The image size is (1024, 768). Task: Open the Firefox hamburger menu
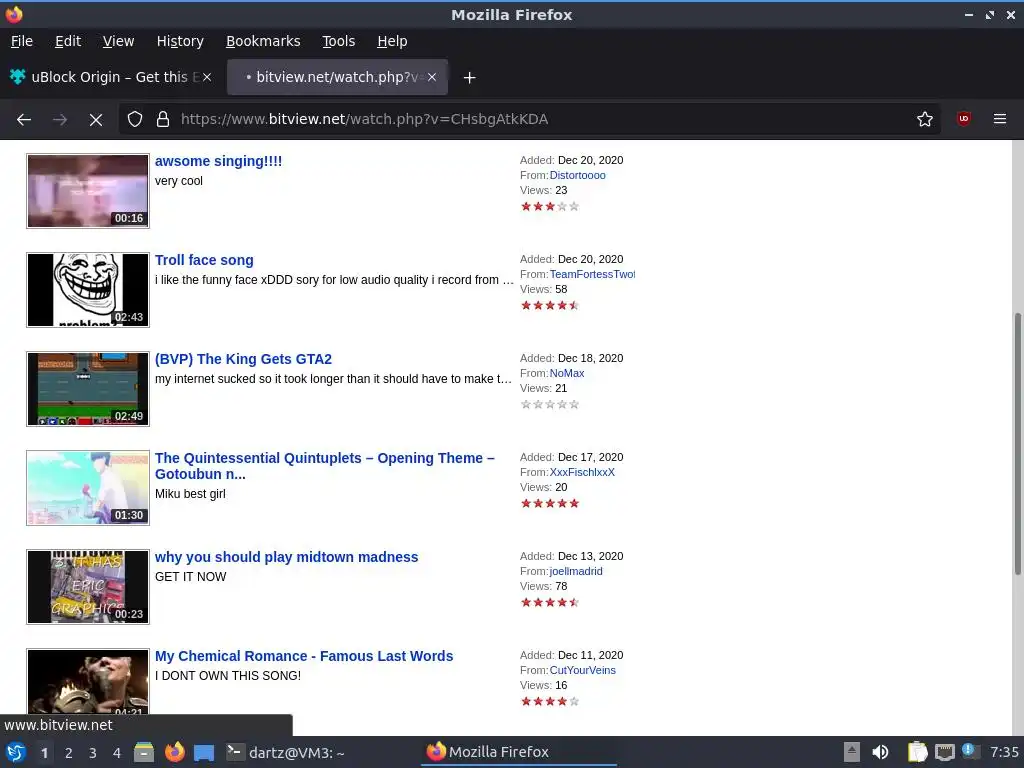[x=1000, y=119]
